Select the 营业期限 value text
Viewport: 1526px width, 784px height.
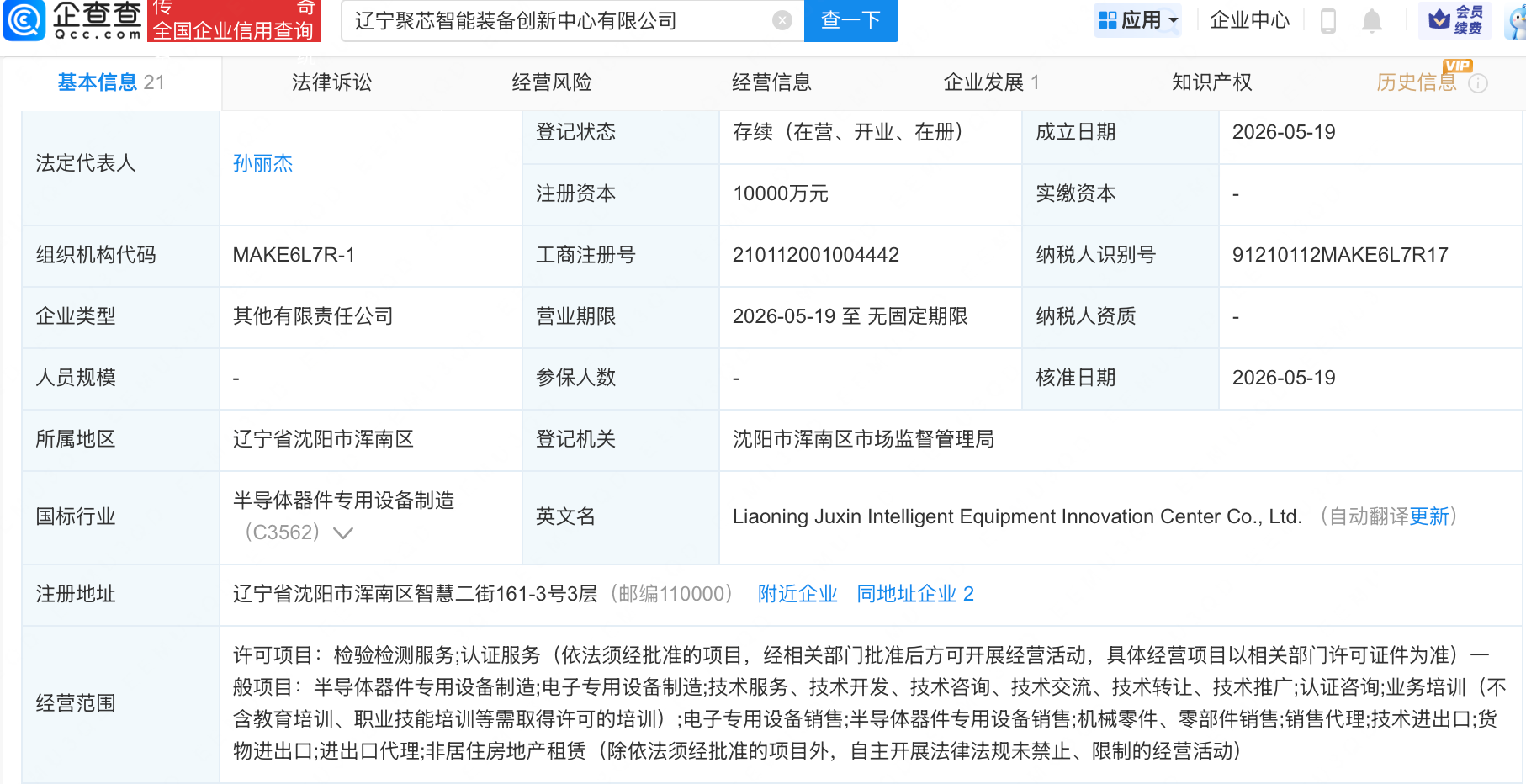[850, 316]
